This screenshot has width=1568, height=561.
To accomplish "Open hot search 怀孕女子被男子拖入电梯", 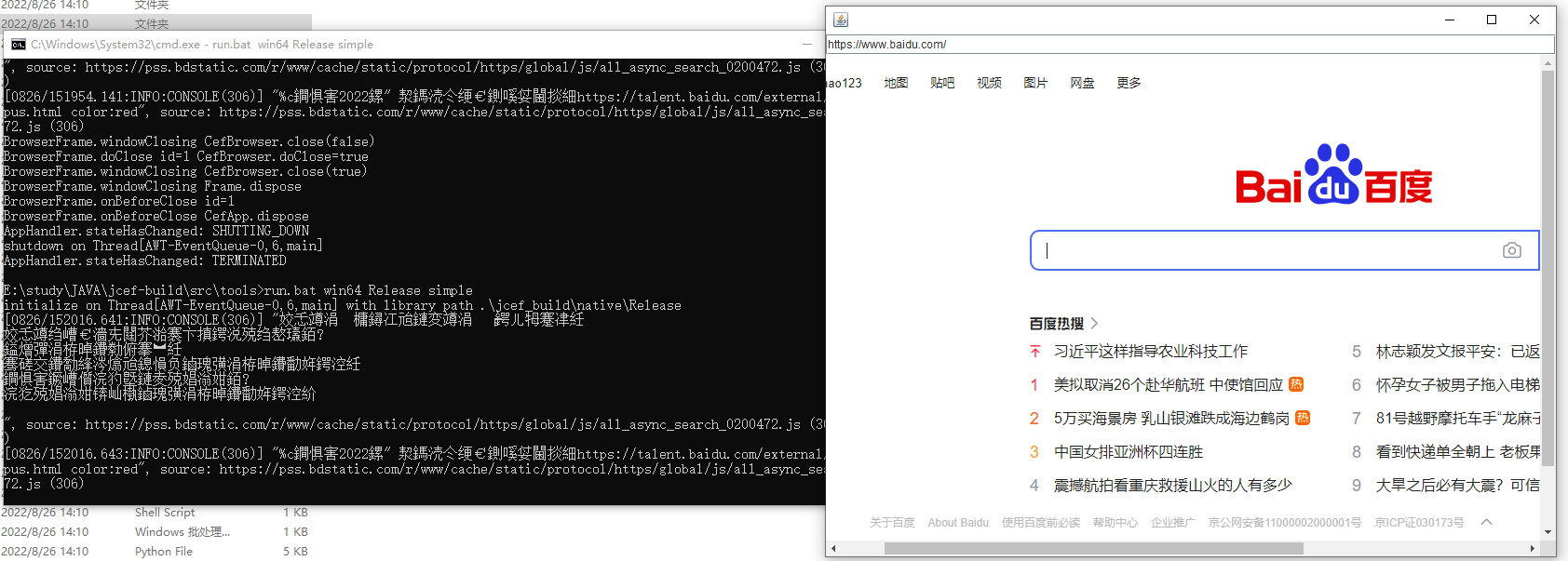I will [x=1458, y=384].
